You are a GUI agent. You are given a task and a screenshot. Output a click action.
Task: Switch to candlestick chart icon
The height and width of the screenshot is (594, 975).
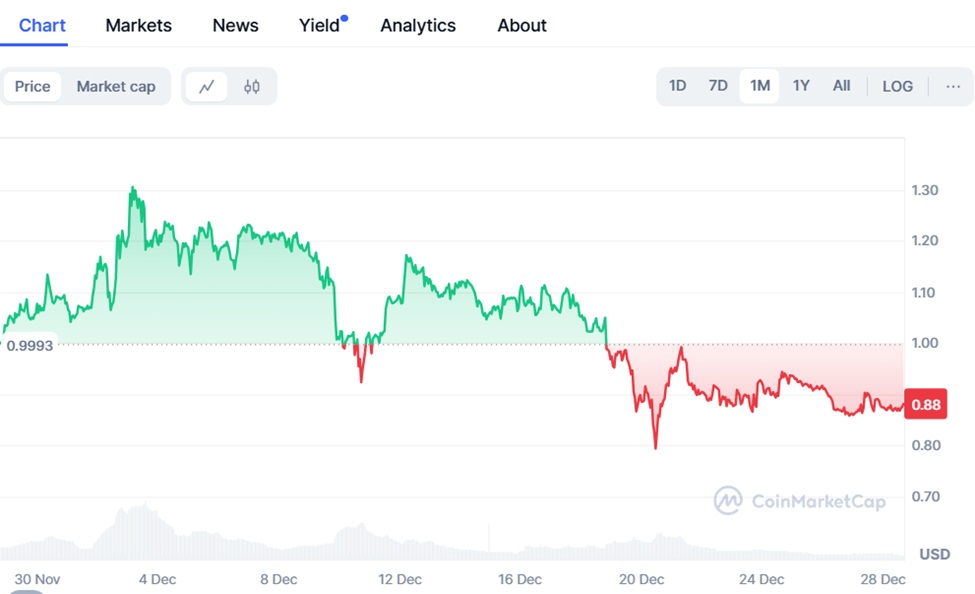click(252, 86)
